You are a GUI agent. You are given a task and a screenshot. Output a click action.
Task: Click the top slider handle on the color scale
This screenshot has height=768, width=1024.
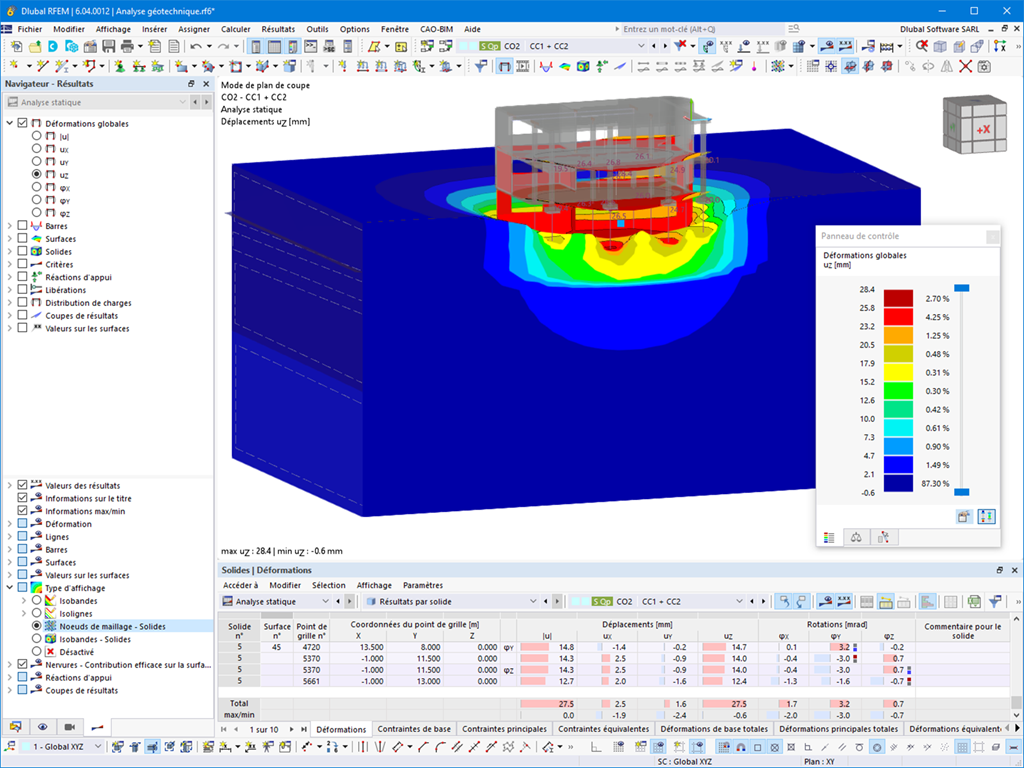click(961, 288)
